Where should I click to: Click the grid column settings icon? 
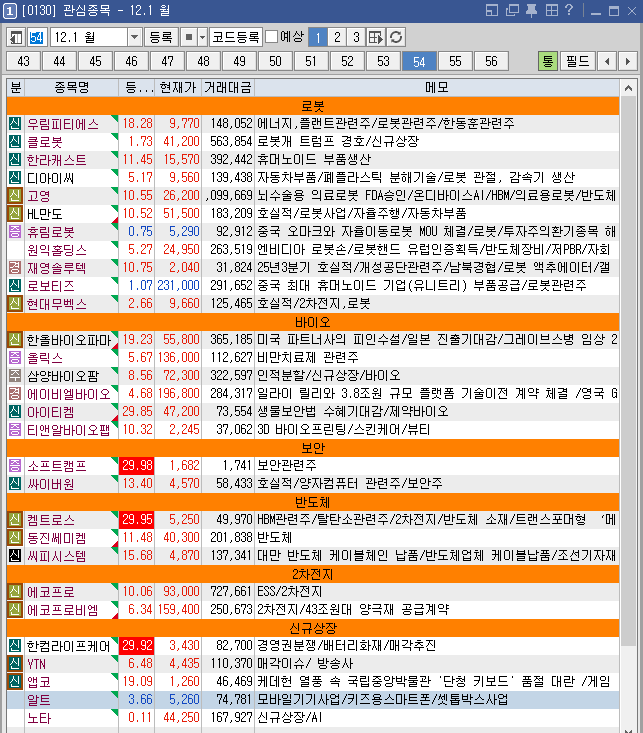pos(376,37)
